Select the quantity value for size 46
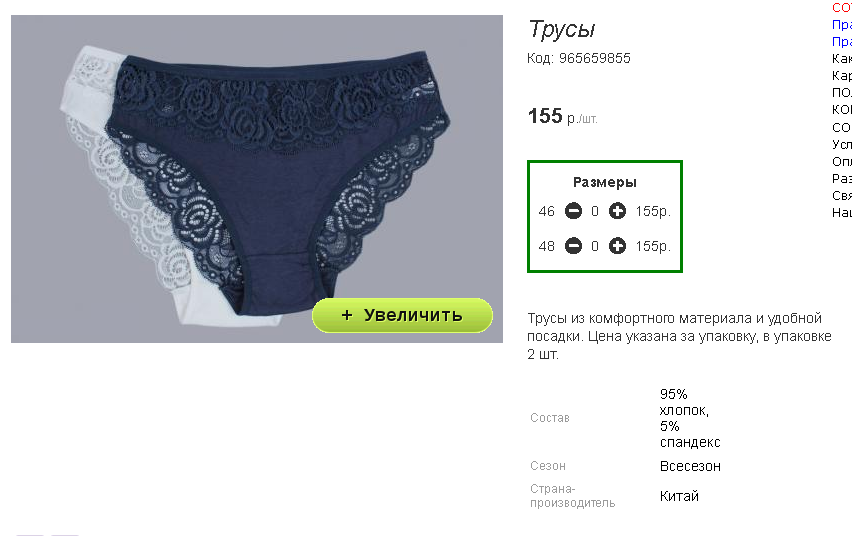 [595, 211]
